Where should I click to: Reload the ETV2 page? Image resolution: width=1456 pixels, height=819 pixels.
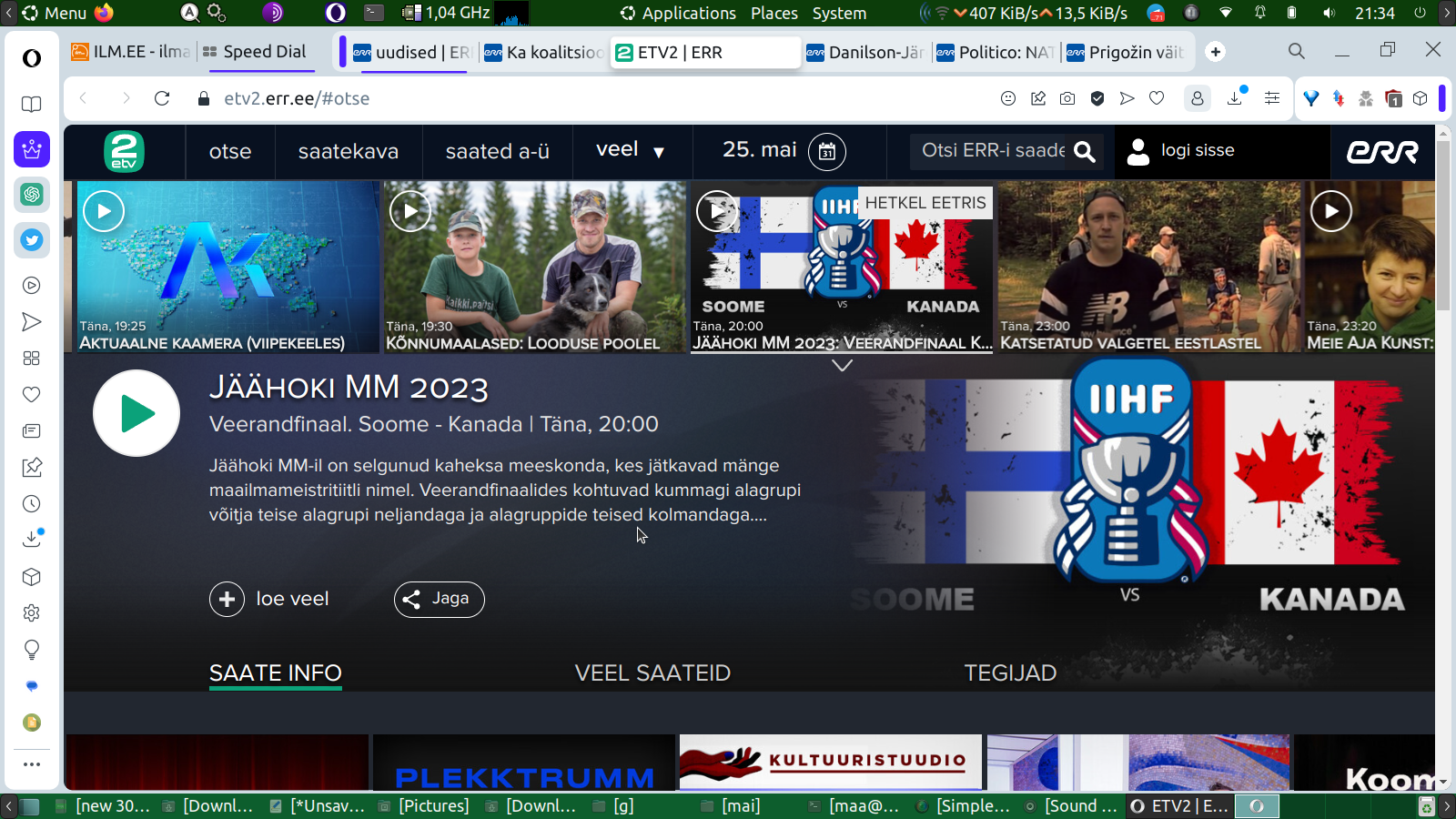(162, 98)
